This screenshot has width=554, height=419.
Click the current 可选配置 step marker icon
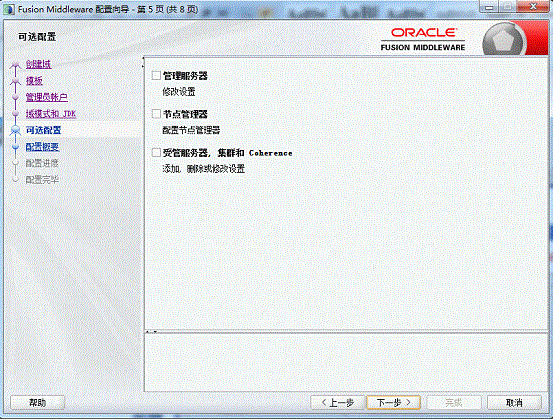tap(15, 130)
